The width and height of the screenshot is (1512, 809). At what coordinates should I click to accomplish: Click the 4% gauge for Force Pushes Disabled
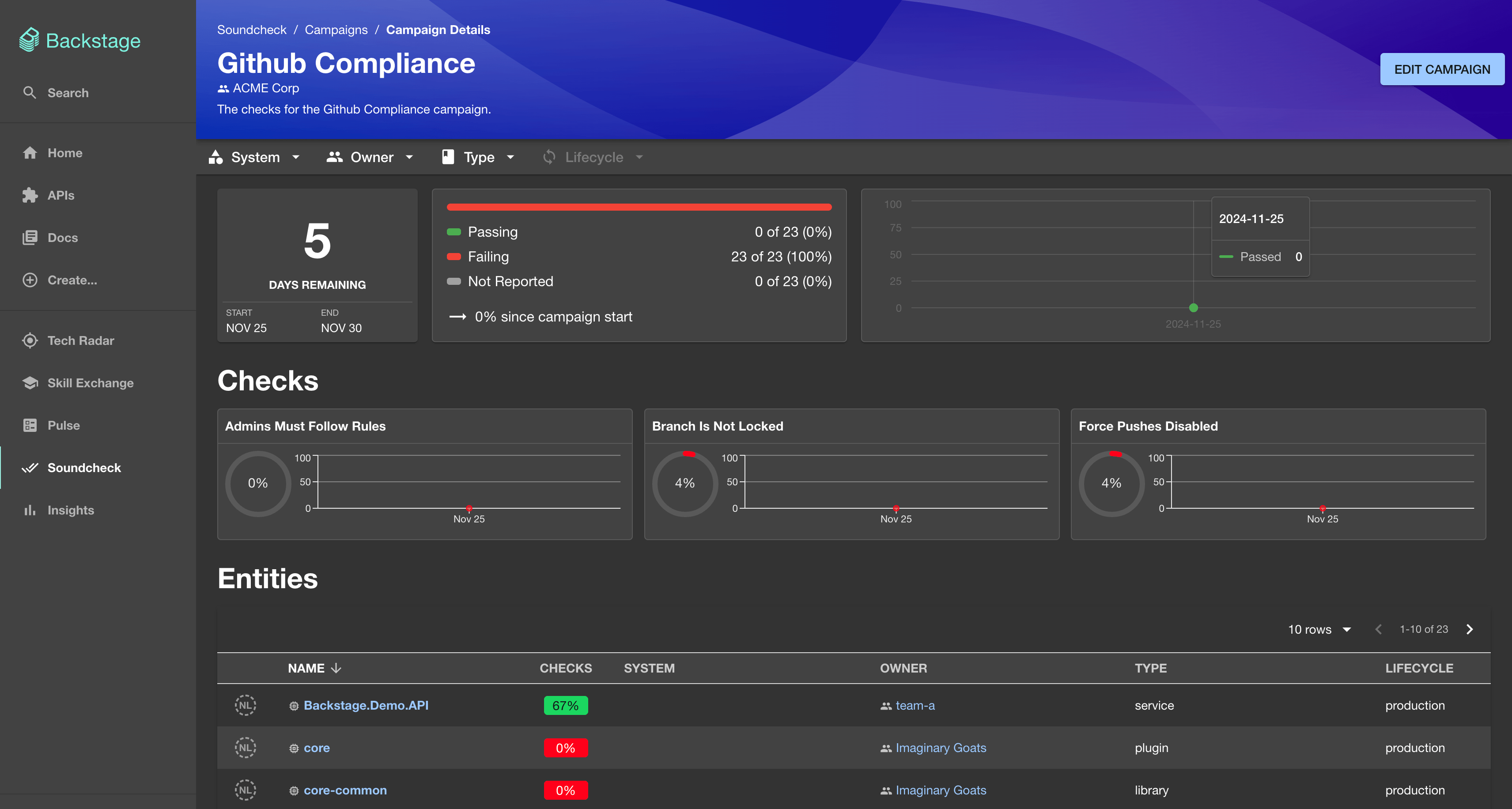(1111, 483)
